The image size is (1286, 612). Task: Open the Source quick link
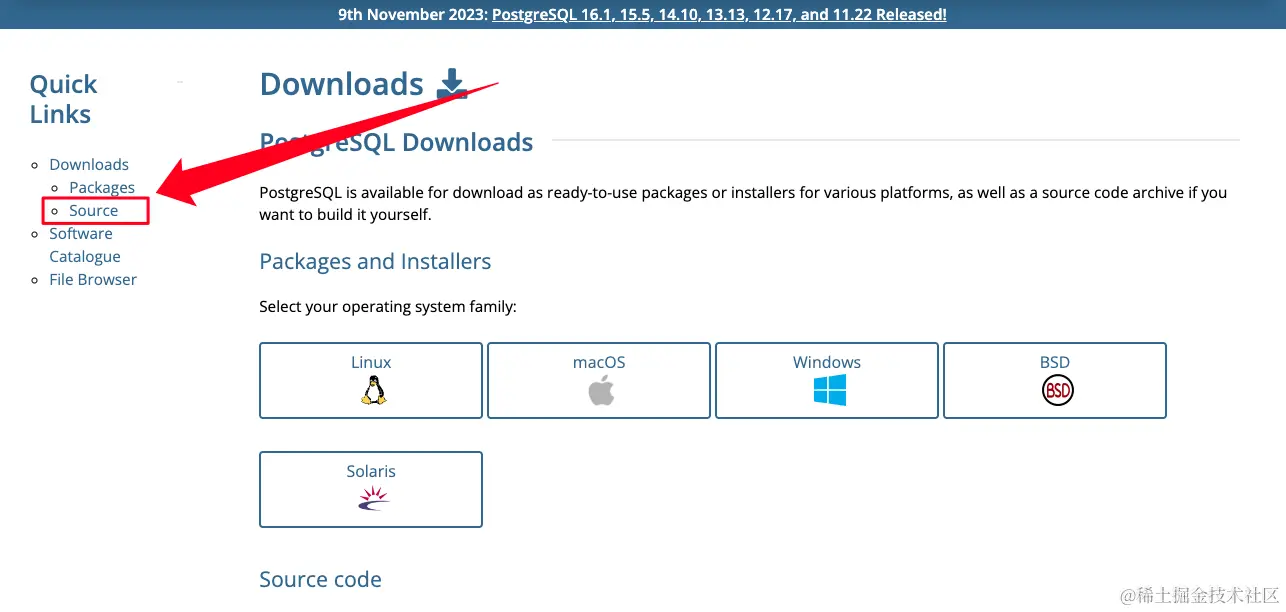(x=94, y=210)
